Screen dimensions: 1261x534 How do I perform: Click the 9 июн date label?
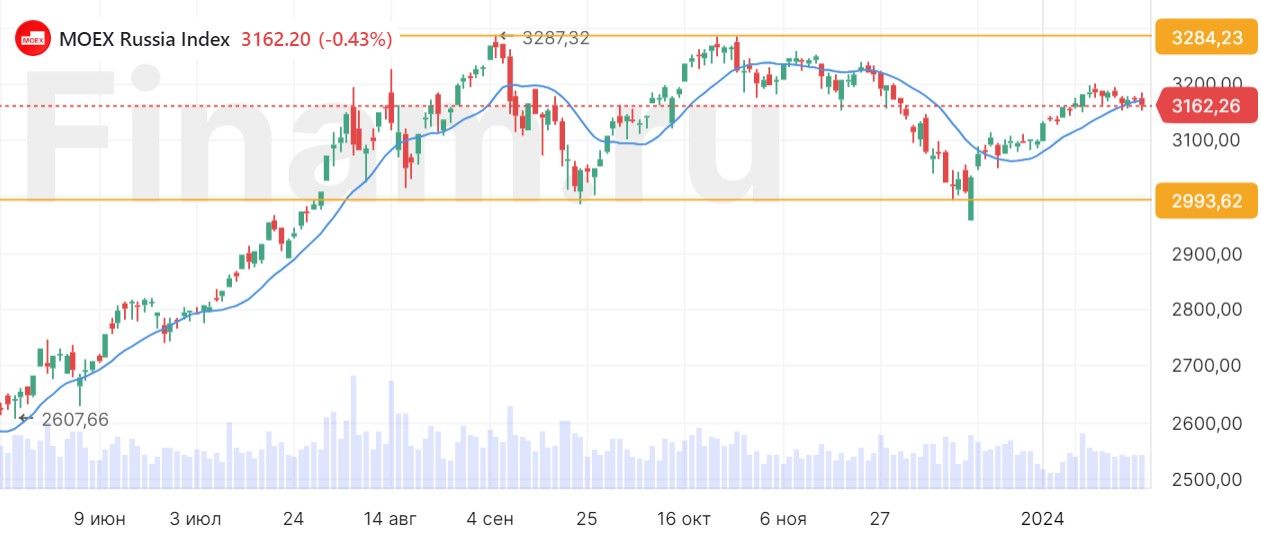(100, 519)
